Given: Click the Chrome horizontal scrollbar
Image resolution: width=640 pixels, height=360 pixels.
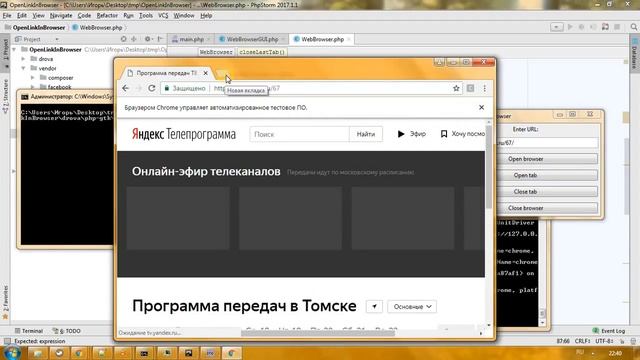Looking at the screenshot, I should click(318, 333).
